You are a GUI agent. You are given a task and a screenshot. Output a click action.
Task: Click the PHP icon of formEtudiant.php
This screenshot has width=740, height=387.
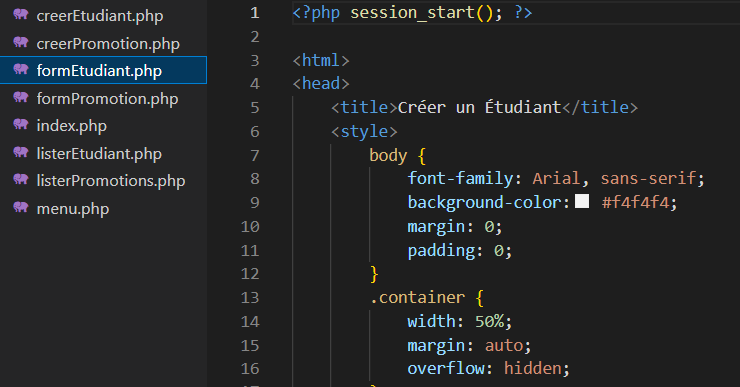tap(21, 70)
